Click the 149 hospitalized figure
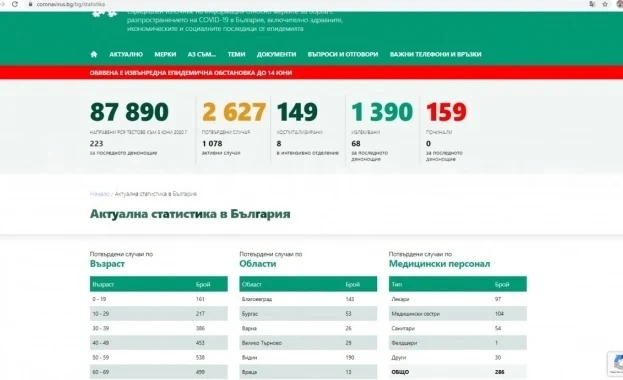Screen dimensions: 623x380 pos(297,112)
